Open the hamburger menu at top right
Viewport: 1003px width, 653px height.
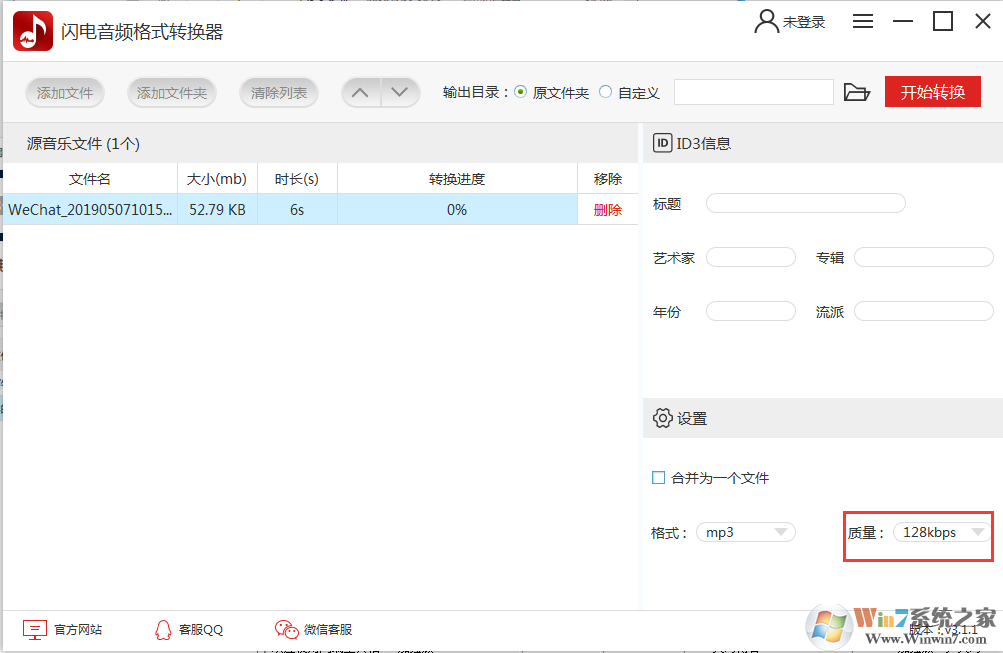[x=862, y=20]
